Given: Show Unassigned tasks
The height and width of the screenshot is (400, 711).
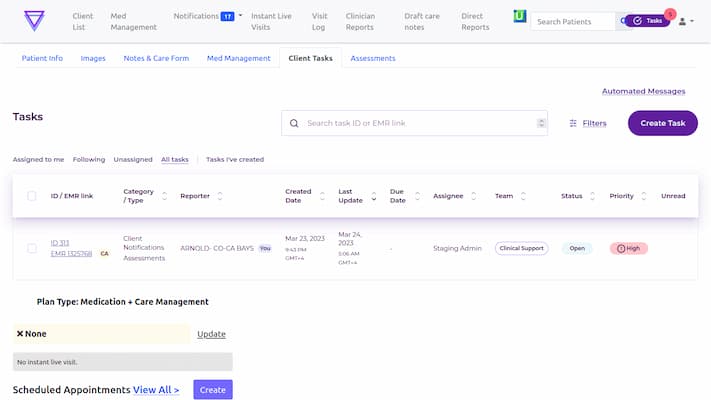Looking at the screenshot, I should (133, 160).
